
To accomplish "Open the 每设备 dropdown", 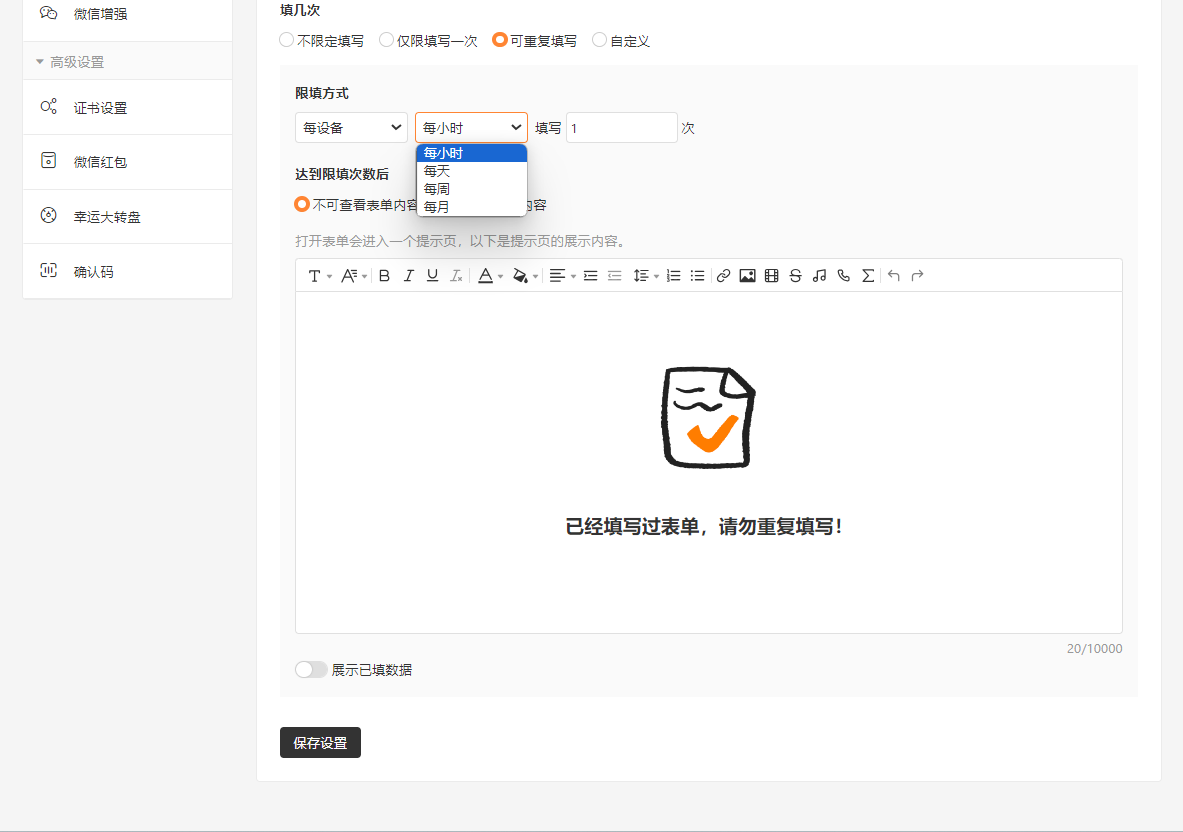I will click(352, 128).
